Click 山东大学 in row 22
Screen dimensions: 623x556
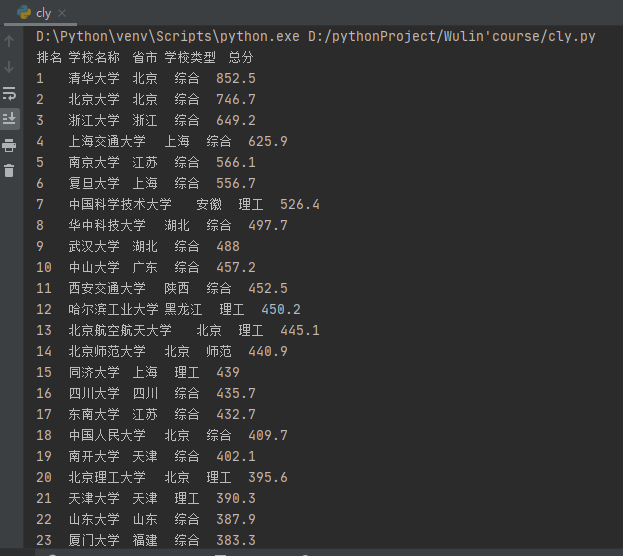[94, 519]
